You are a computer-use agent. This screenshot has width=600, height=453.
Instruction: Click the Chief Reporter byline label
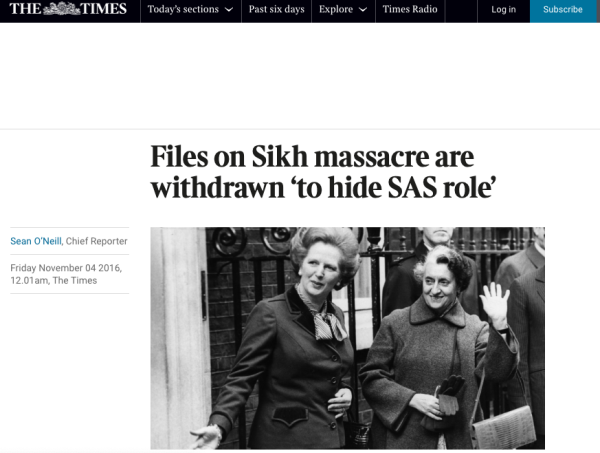tap(96, 241)
